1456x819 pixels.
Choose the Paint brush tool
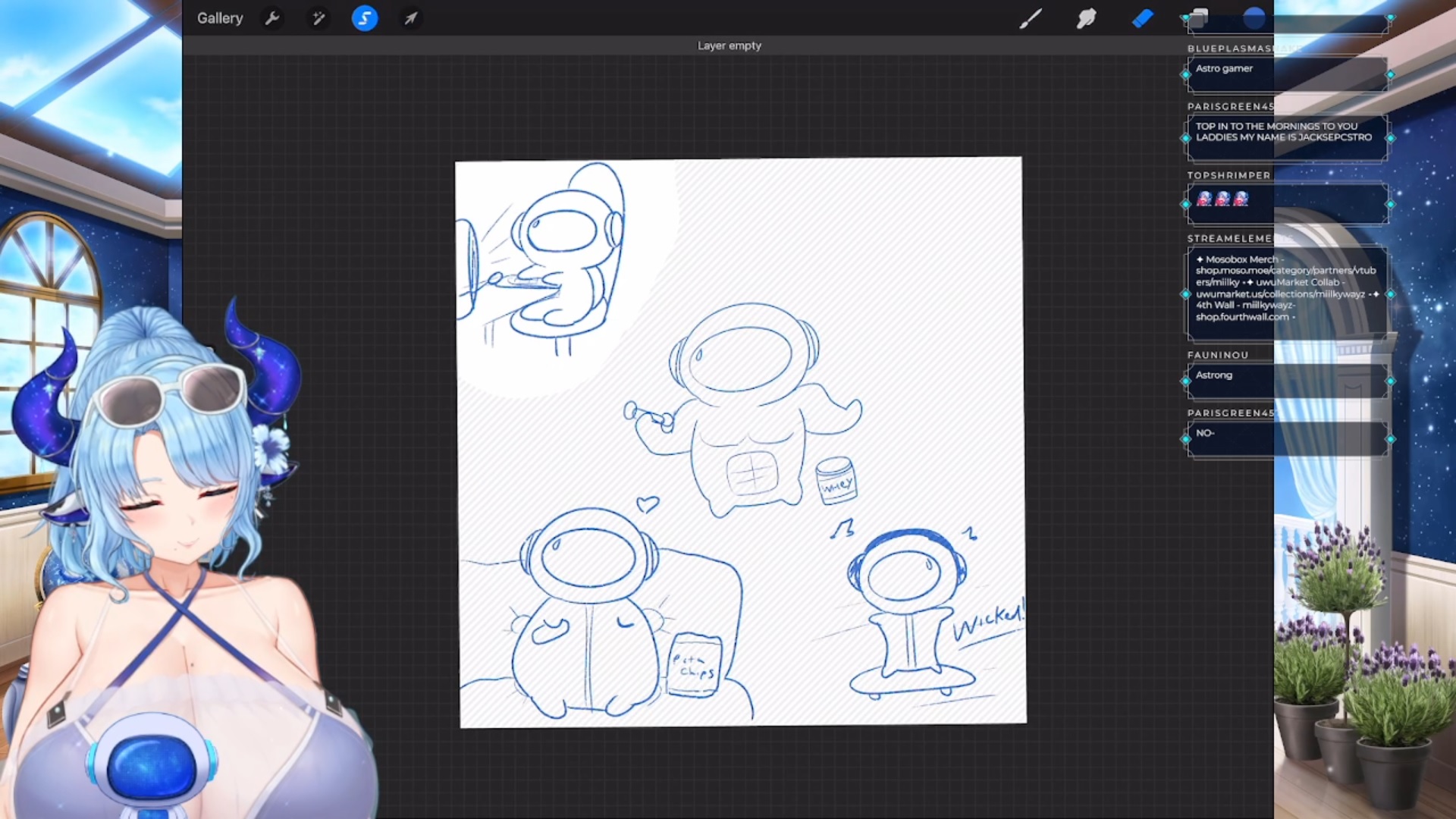[1030, 18]
